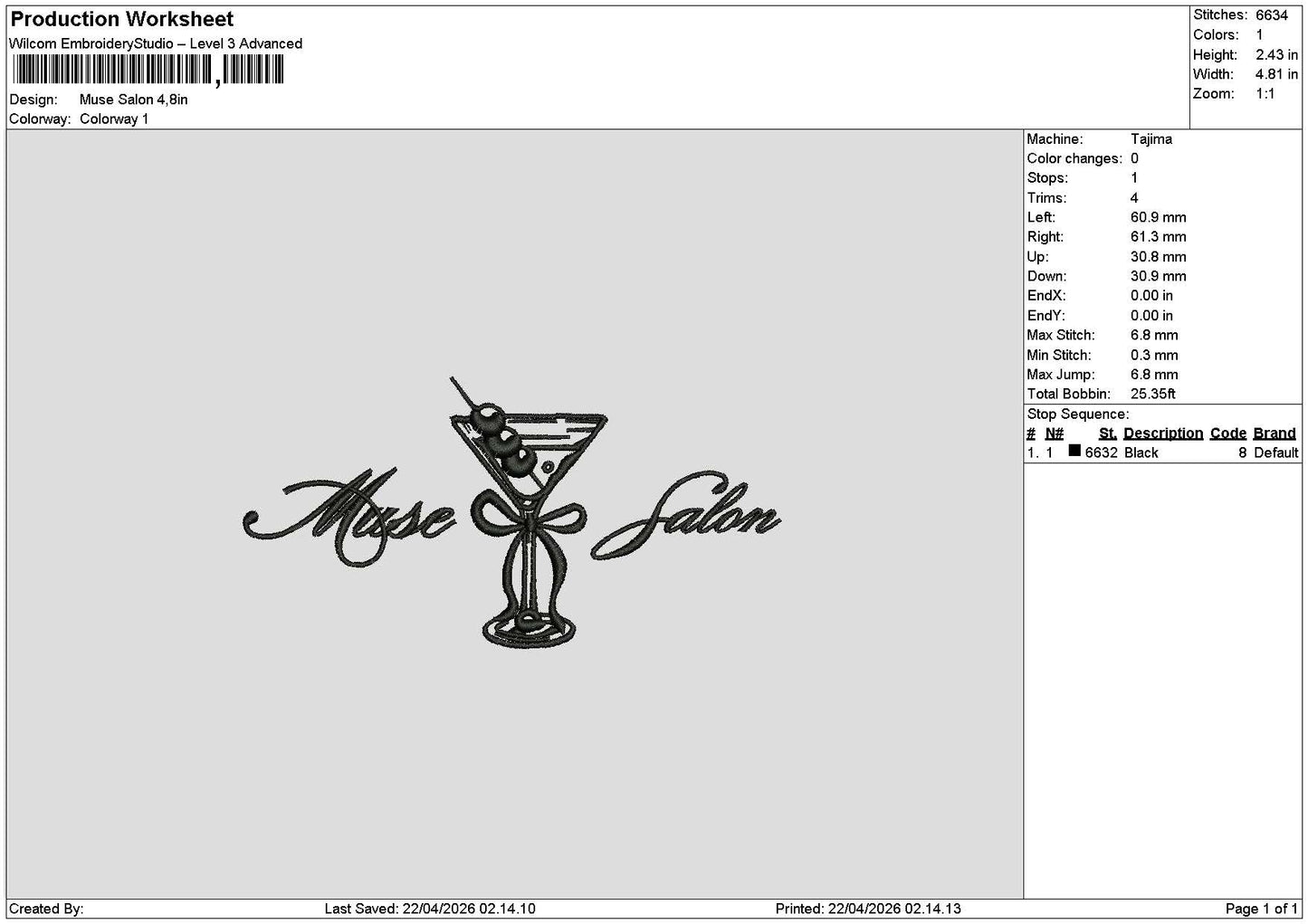The height and width of the screenshot is (924, 1308).
Task: Click the St. column header
Action: point(1108,433)
